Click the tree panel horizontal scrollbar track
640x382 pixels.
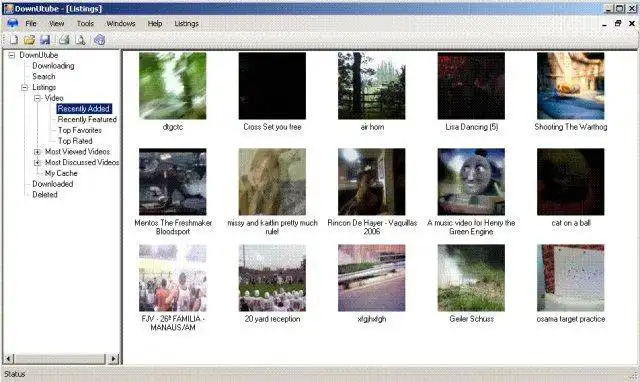point(61,359)
